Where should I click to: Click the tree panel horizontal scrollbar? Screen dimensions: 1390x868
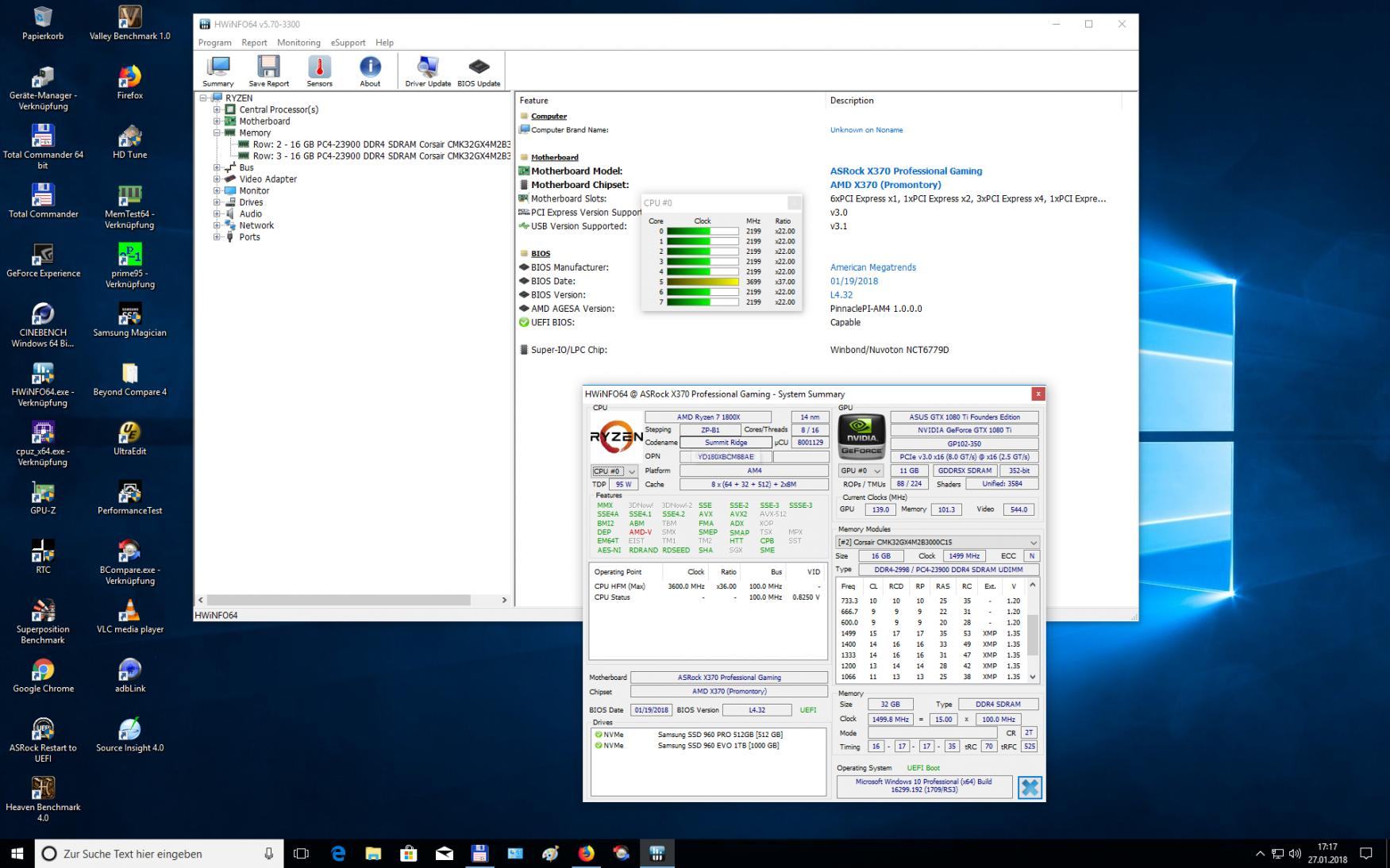[338, 600]
